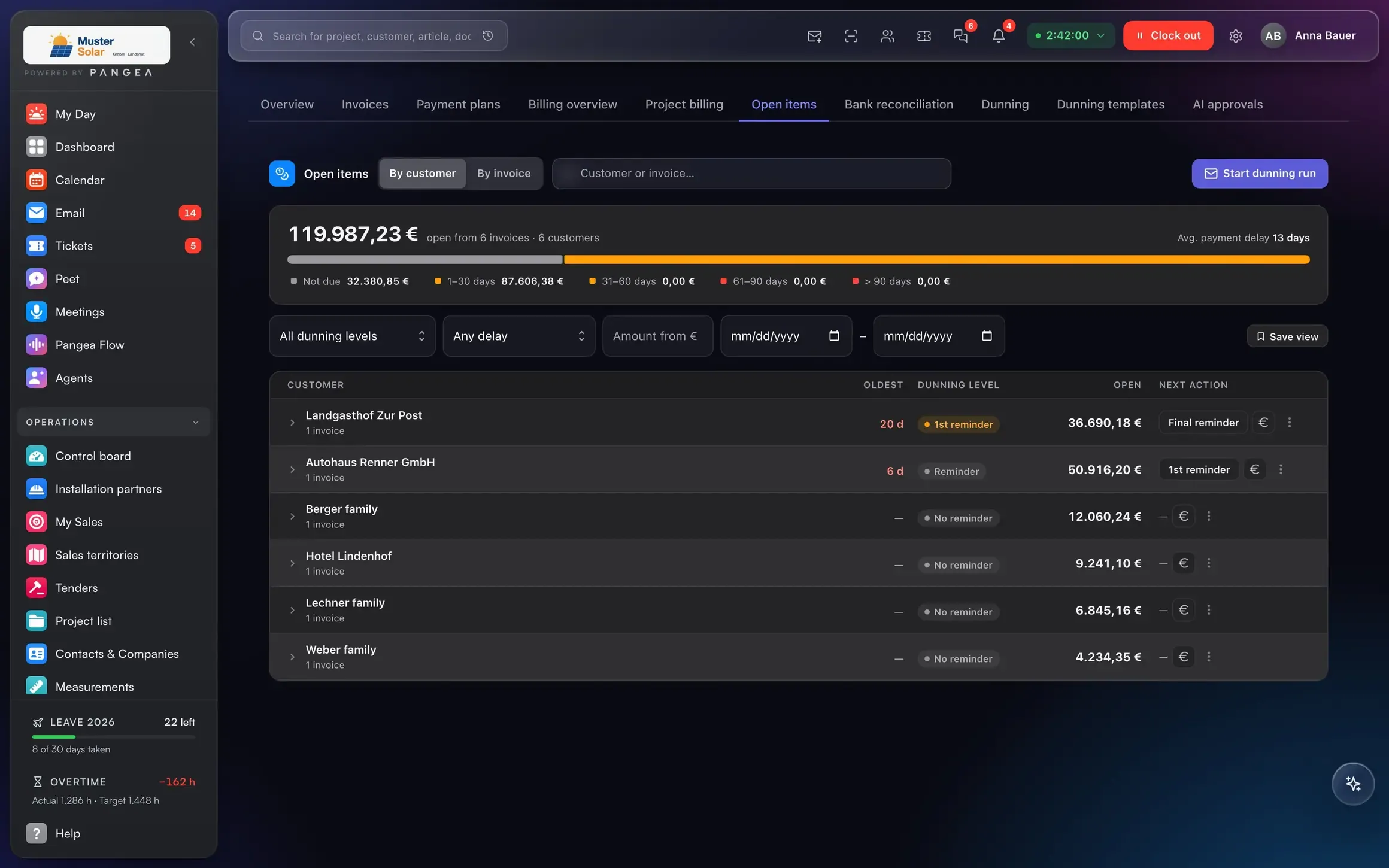
Task: Open settings gear icon
Action: pyautogui.click(x=1235, y=36)
